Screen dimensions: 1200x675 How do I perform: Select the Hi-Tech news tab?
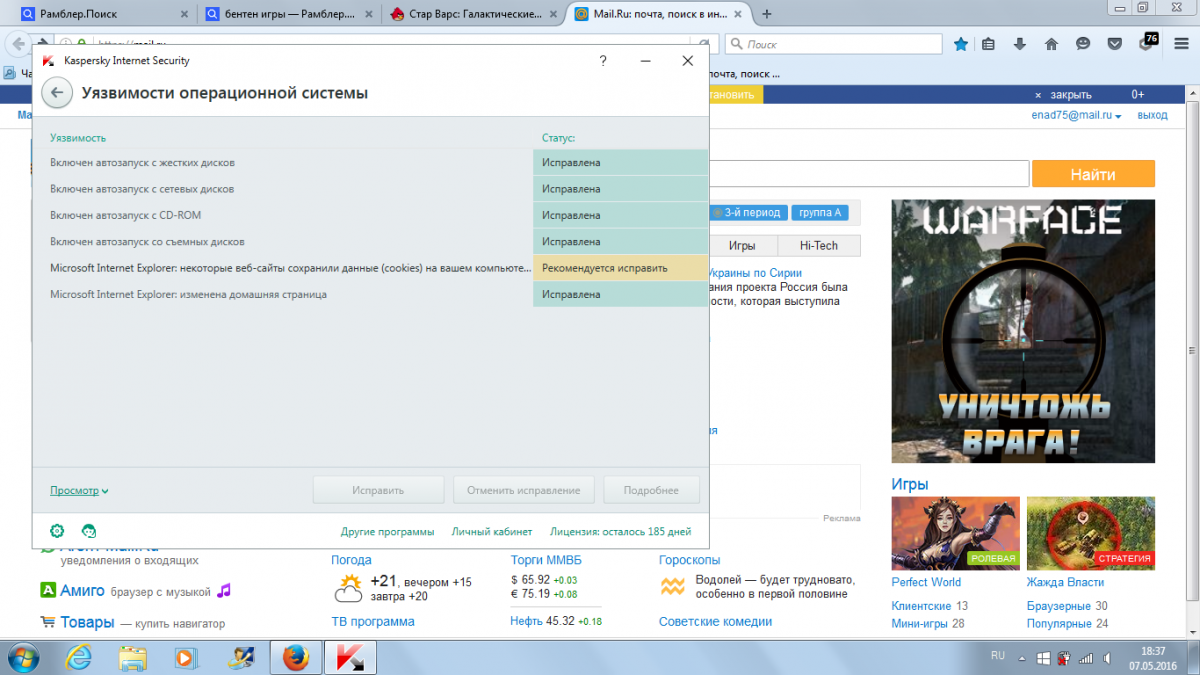tap(819, 246)
